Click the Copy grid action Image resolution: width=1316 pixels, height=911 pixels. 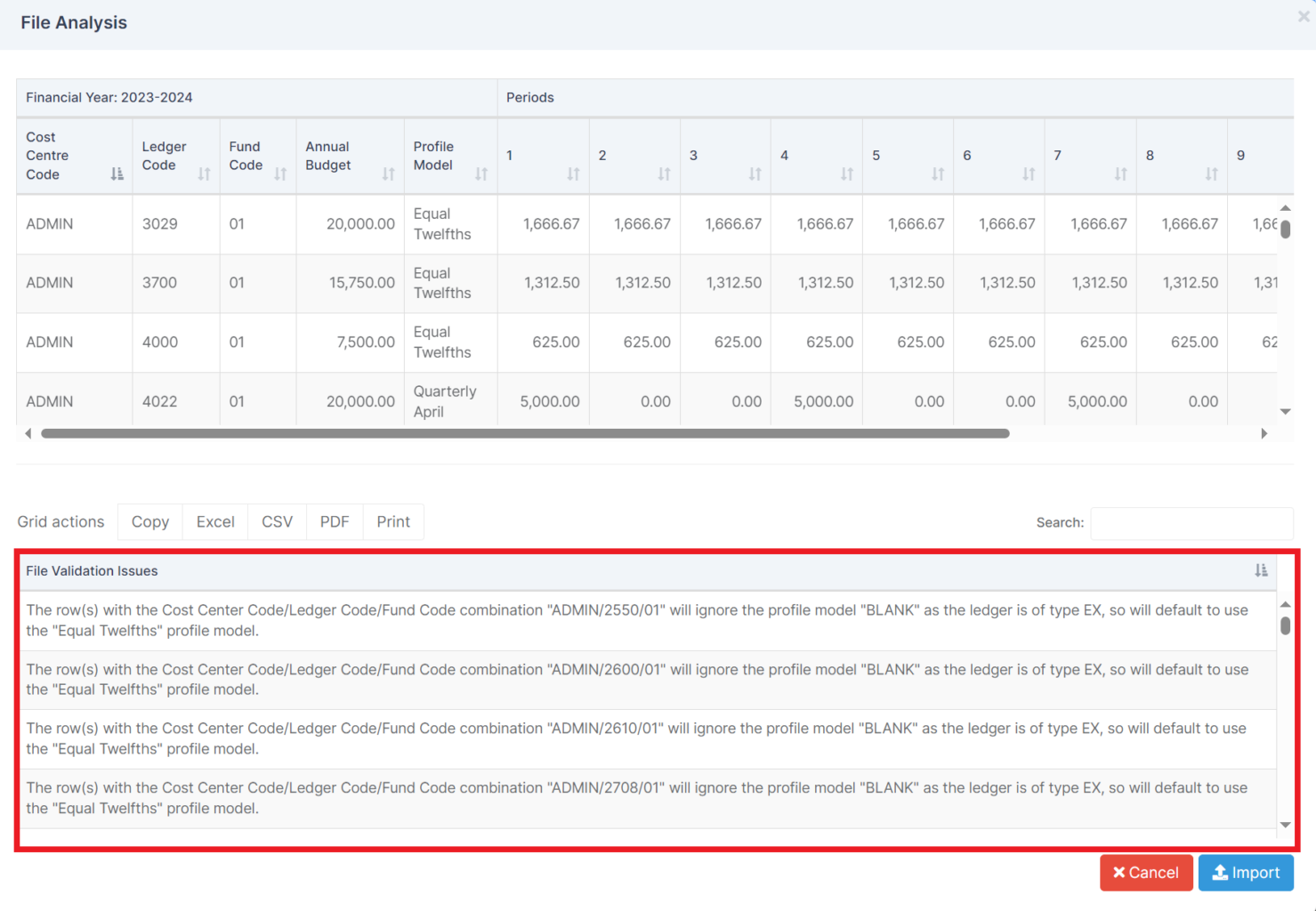pyautogui.click(x=150, y=521)
